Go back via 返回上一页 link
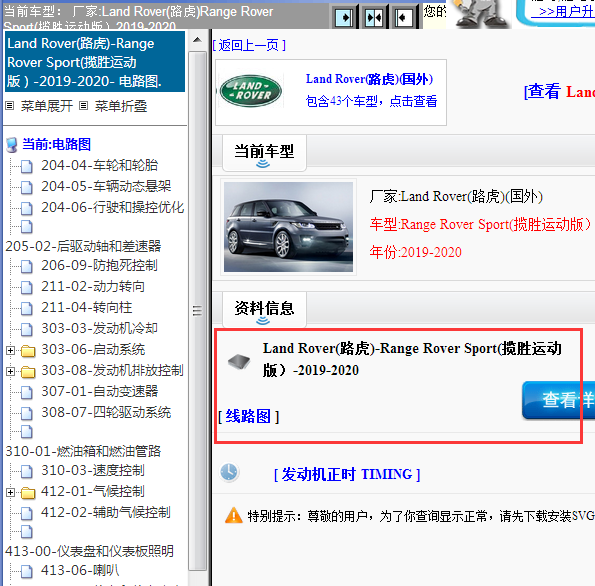Viewport: 595px width, 586px height. pyautogui.click(x=249, y=46)
